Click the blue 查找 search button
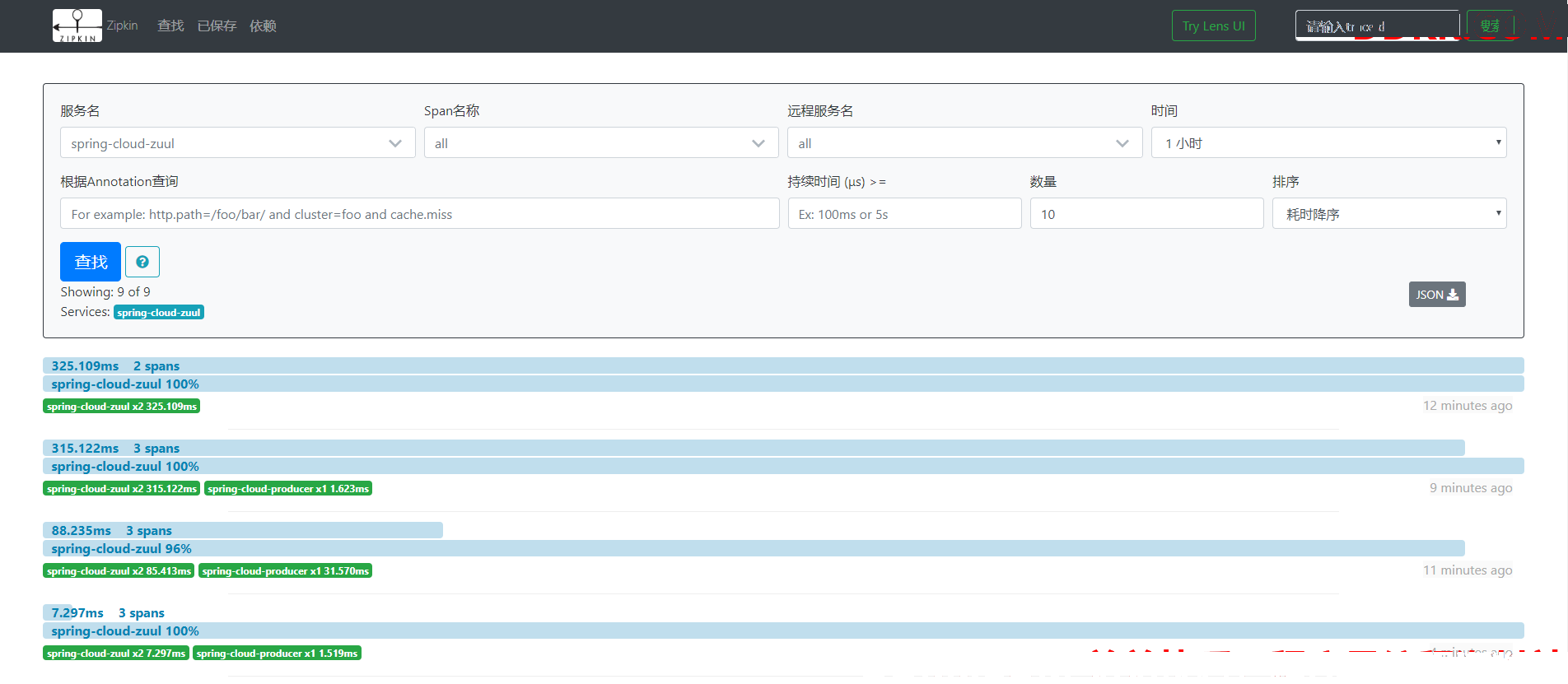Screen dimensions: 1568x684 tap(91, 262)
